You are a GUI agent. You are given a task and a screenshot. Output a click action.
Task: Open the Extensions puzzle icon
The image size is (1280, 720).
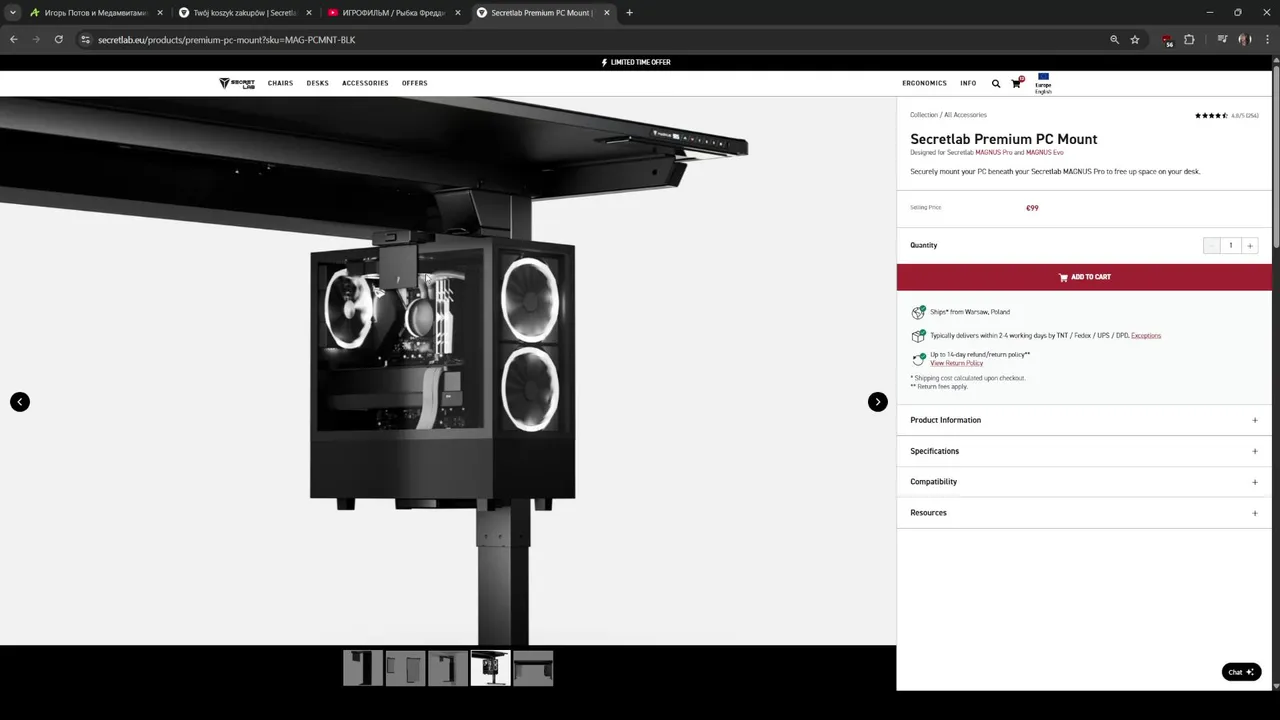[1189, 40]
